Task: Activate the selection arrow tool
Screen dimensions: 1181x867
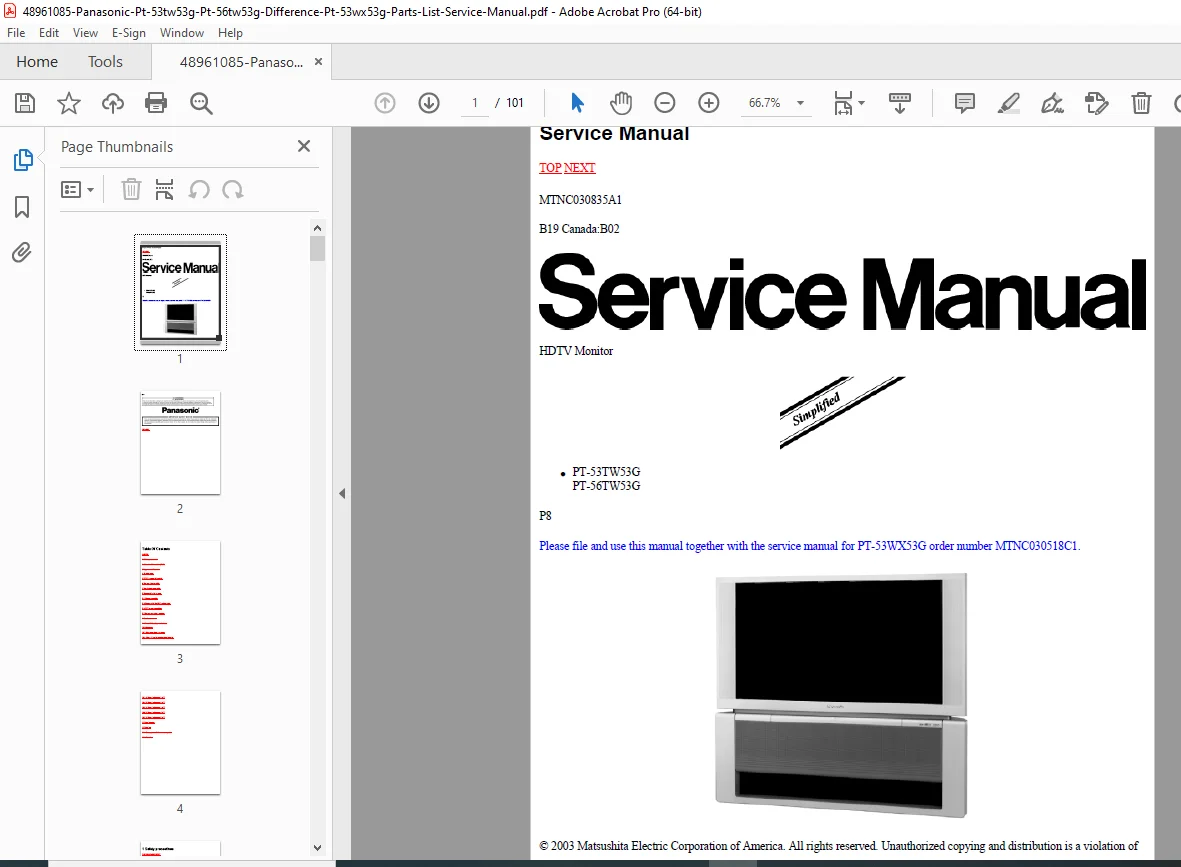Action: point(578,103)
